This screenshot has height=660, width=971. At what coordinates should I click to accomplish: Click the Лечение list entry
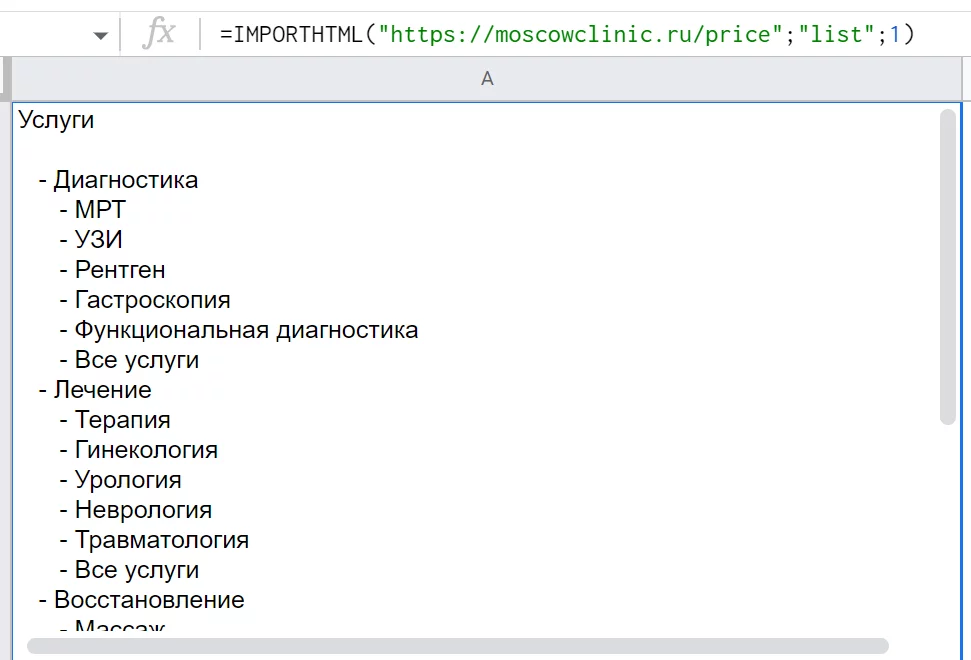click(x=102, y=390)
